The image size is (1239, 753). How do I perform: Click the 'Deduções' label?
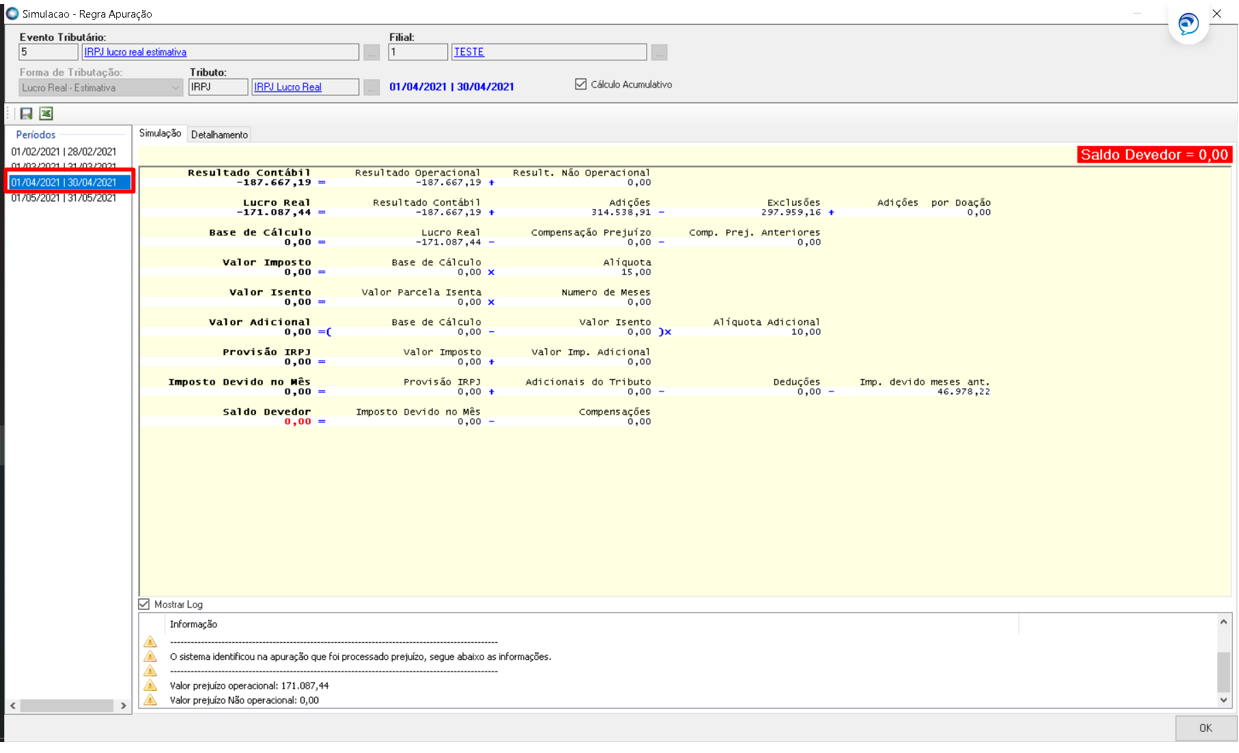(x=796, y=382)
